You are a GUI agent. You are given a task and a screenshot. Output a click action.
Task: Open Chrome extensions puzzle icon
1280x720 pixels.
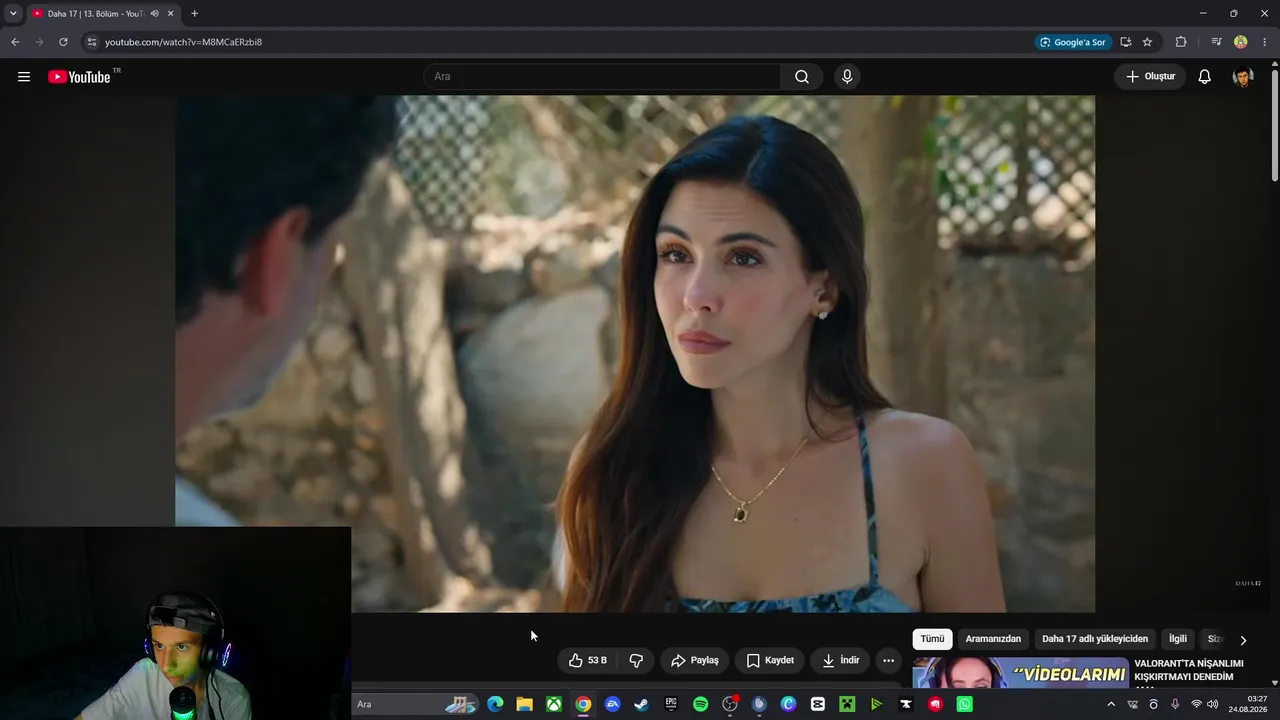coord(1181,42)
